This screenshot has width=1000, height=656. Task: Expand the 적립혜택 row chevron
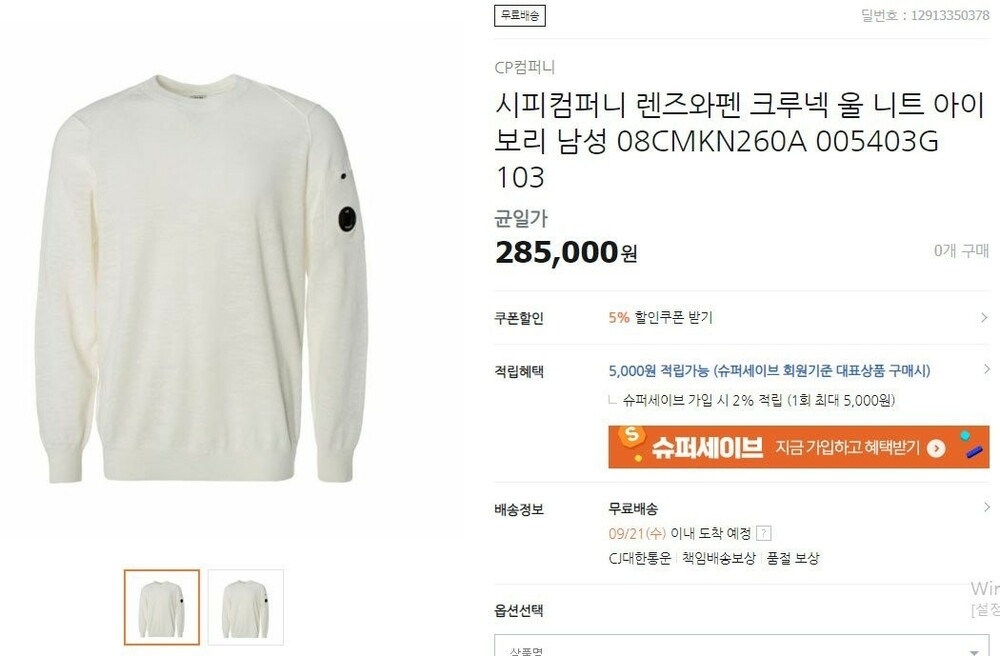987,369
